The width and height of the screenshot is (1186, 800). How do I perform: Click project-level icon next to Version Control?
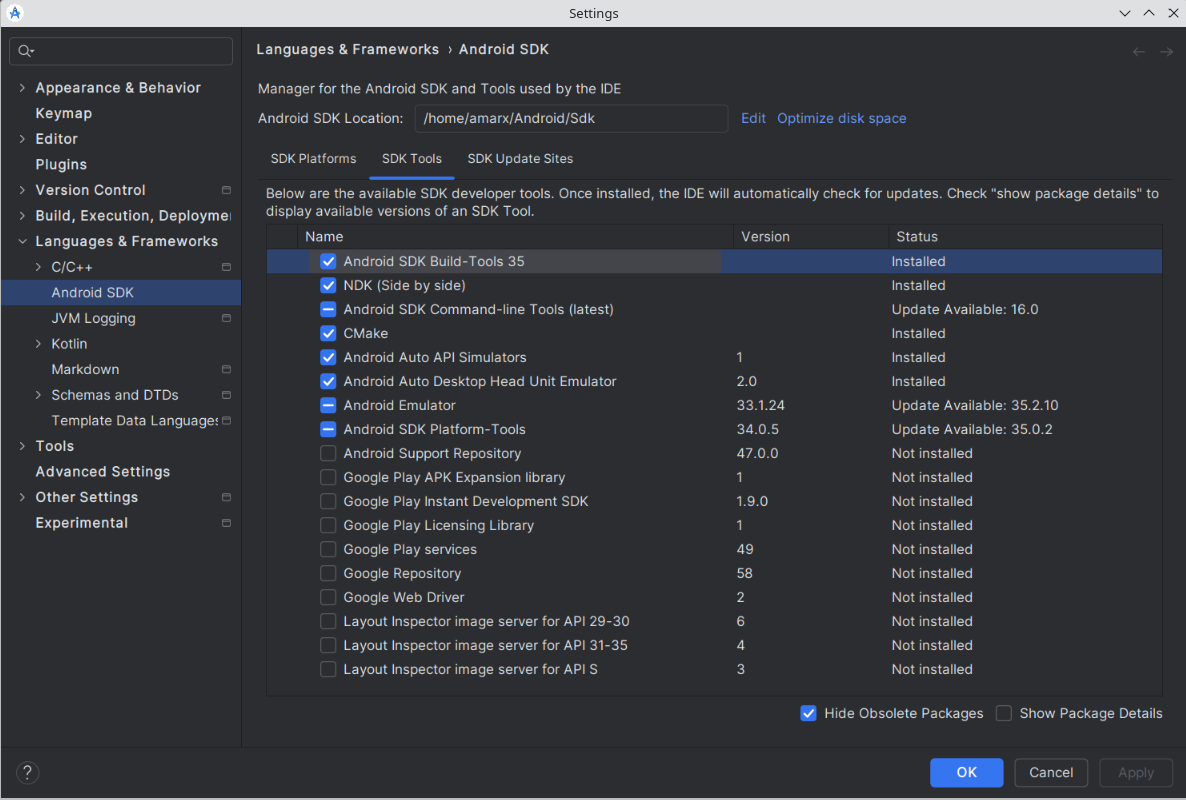click(226, 190)
